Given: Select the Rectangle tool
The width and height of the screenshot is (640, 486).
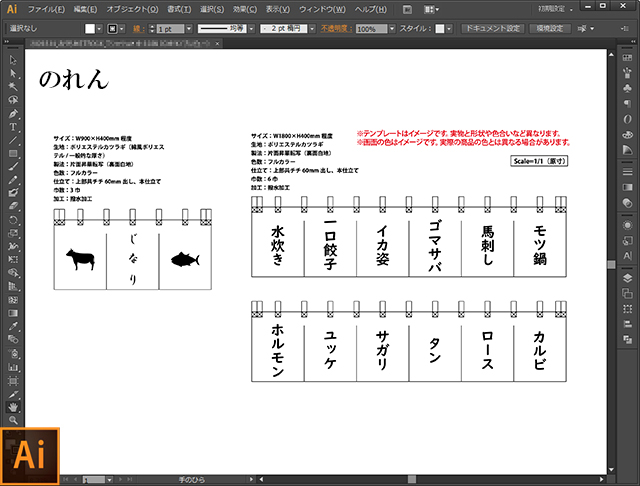Looking at the screenshot, I should [13, 153].
